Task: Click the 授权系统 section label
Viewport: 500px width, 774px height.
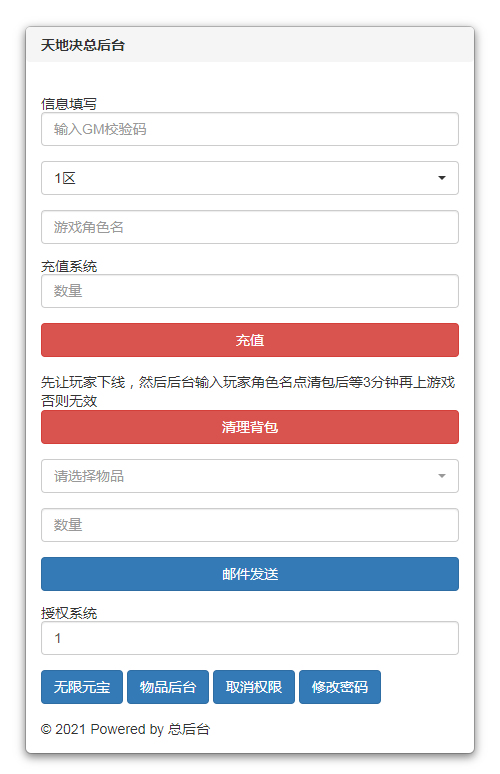Action: coord(69,614)
